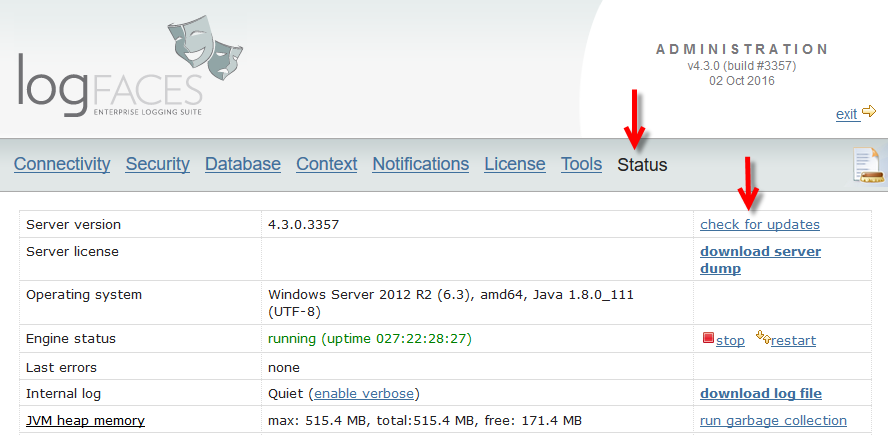Click the ADMINISTRATION heading
Viewport: 888px width, 436px height.
(x=742, y=49)
